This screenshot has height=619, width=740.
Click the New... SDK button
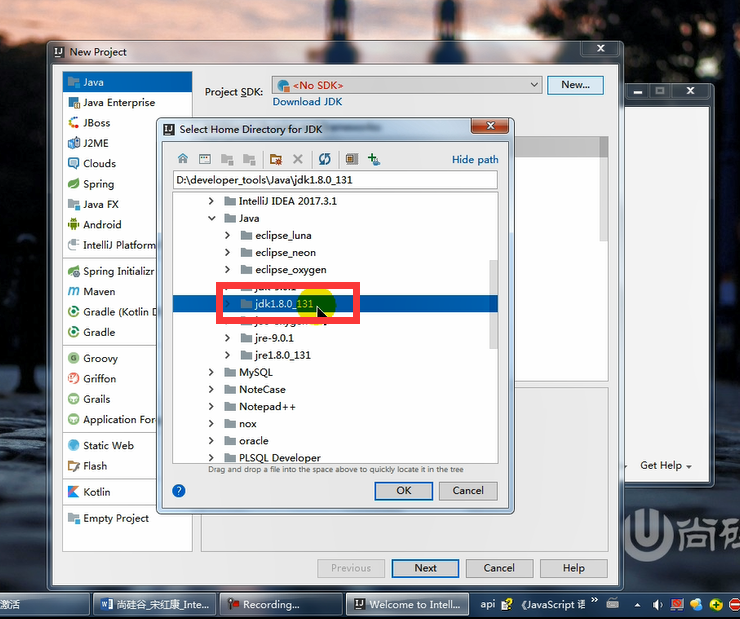tap(575, 85)
